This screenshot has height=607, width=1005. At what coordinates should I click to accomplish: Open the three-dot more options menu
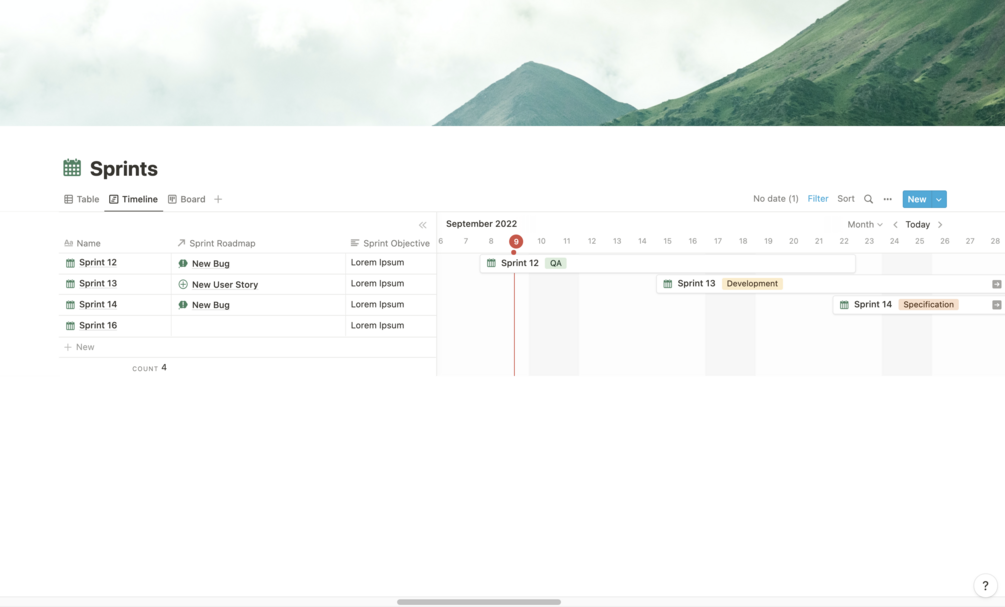(888, 199)
